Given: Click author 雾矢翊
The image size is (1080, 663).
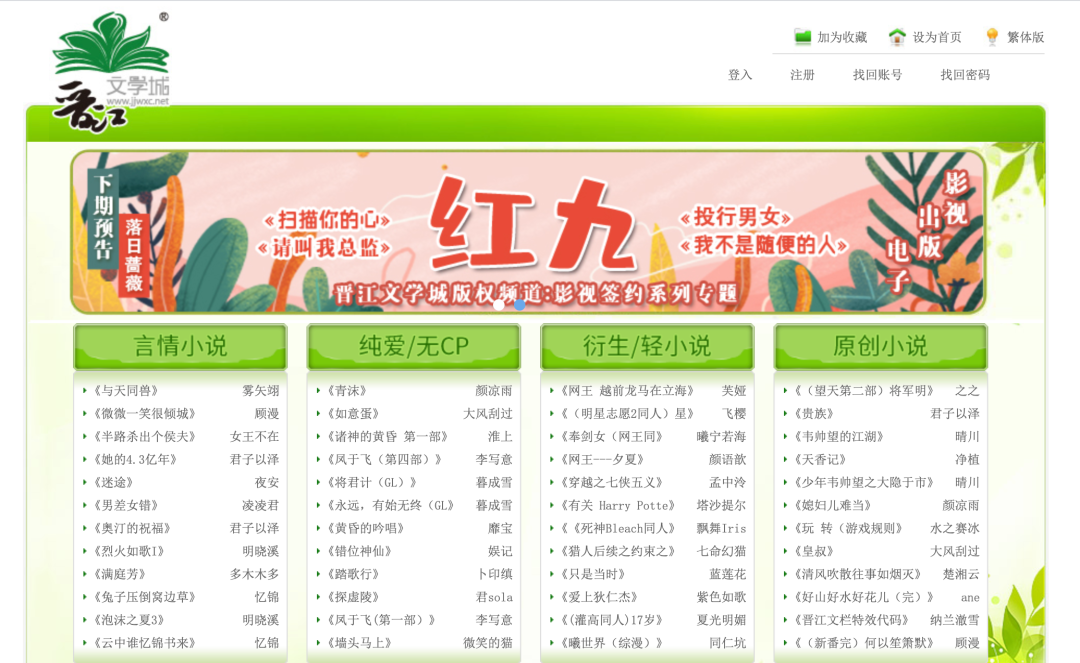Looking at the screenshot, I should click(260, 391).
